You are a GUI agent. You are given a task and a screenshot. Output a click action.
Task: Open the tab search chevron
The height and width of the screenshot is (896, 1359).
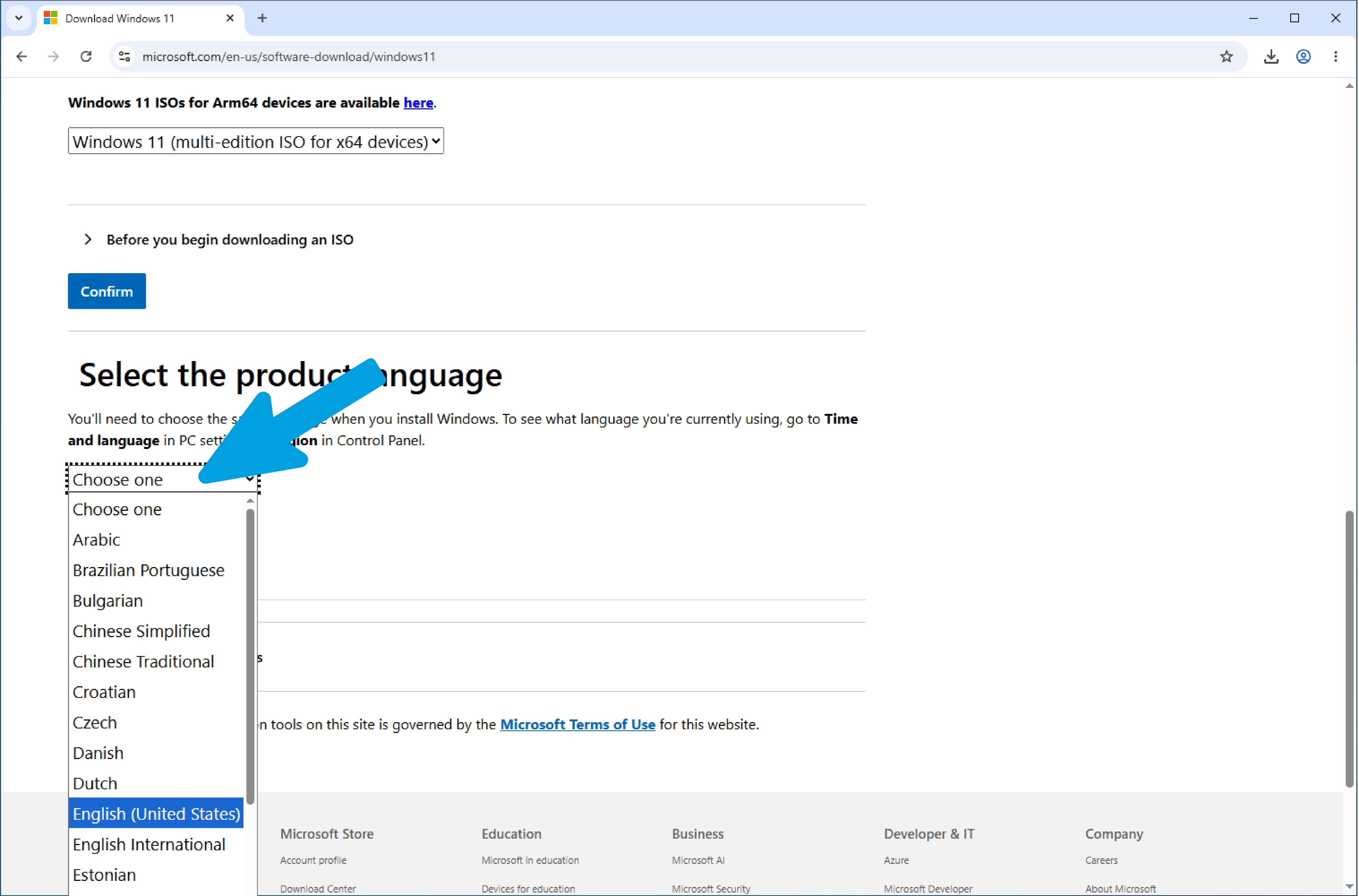point(19,18)
